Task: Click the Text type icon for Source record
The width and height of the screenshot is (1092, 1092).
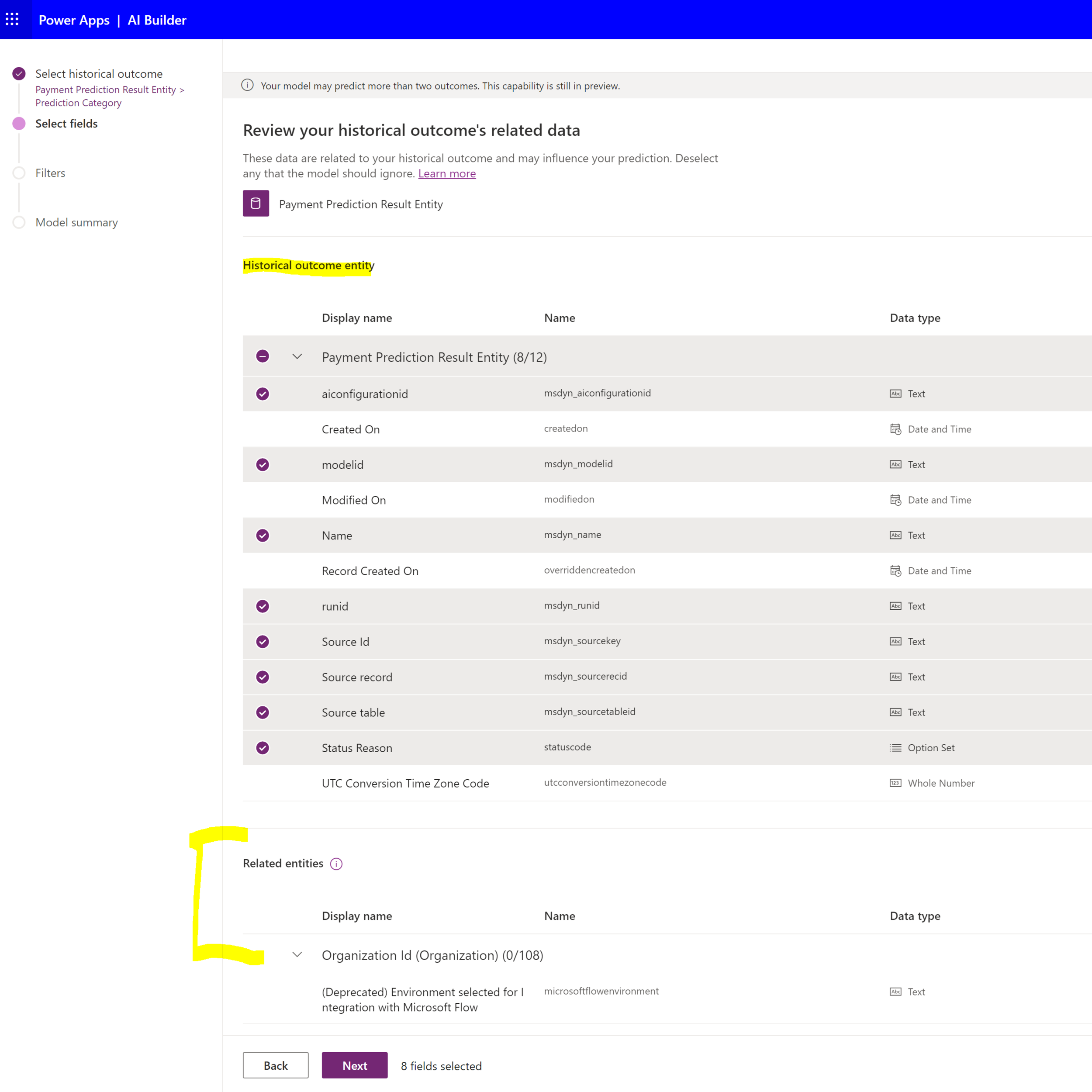Action: pos(895,677)
